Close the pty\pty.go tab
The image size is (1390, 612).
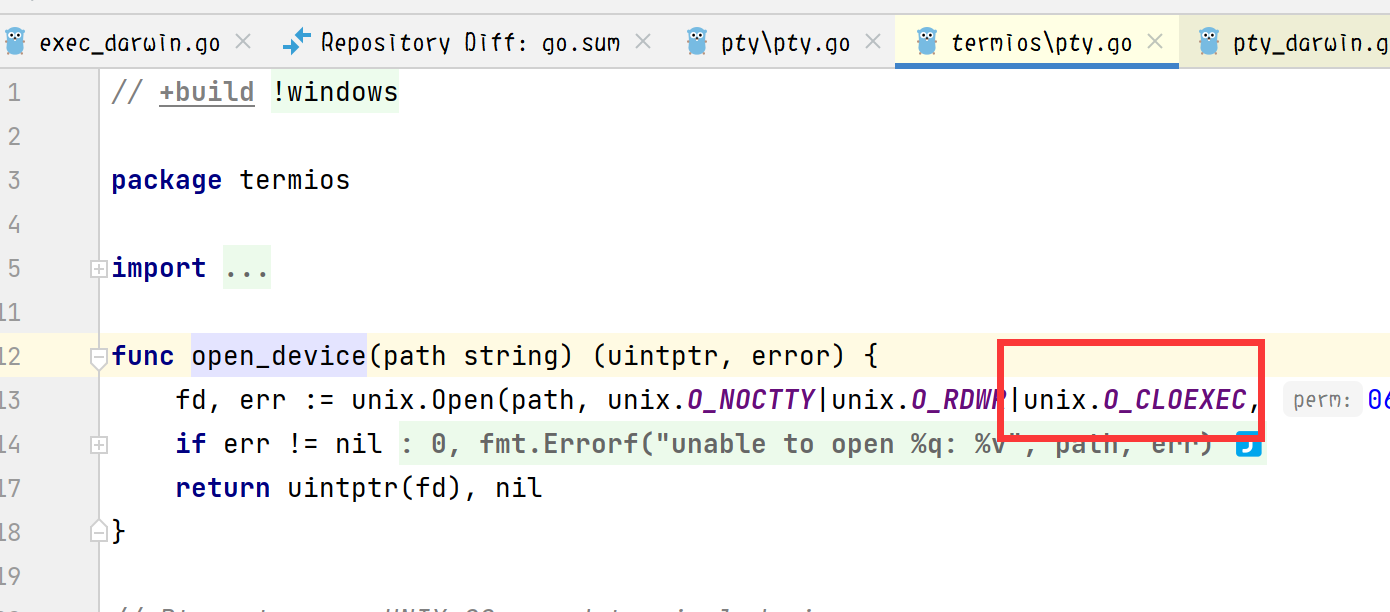tap(873, 42)
